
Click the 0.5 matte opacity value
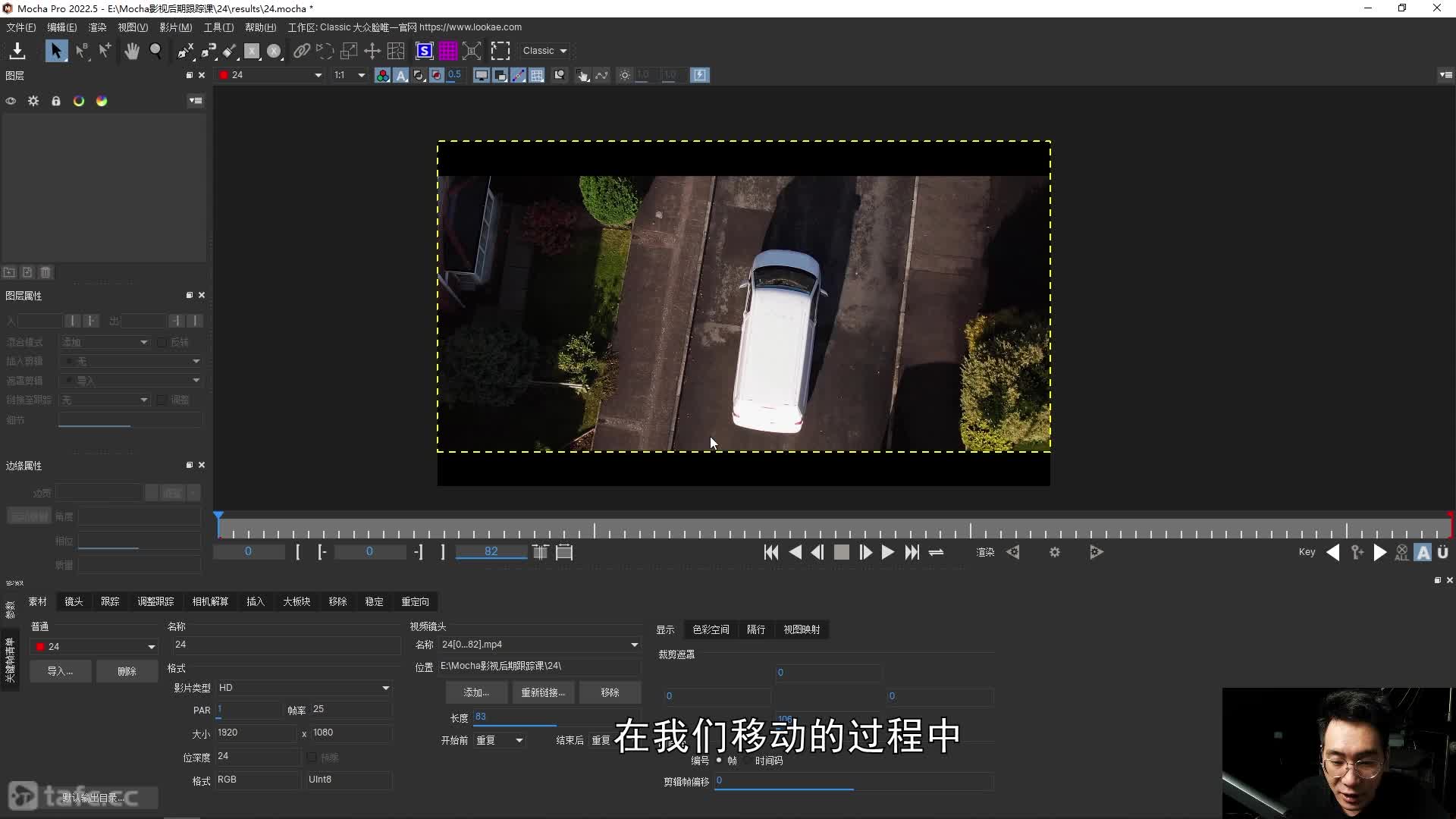pyautogui.click(x=454, y=74)
